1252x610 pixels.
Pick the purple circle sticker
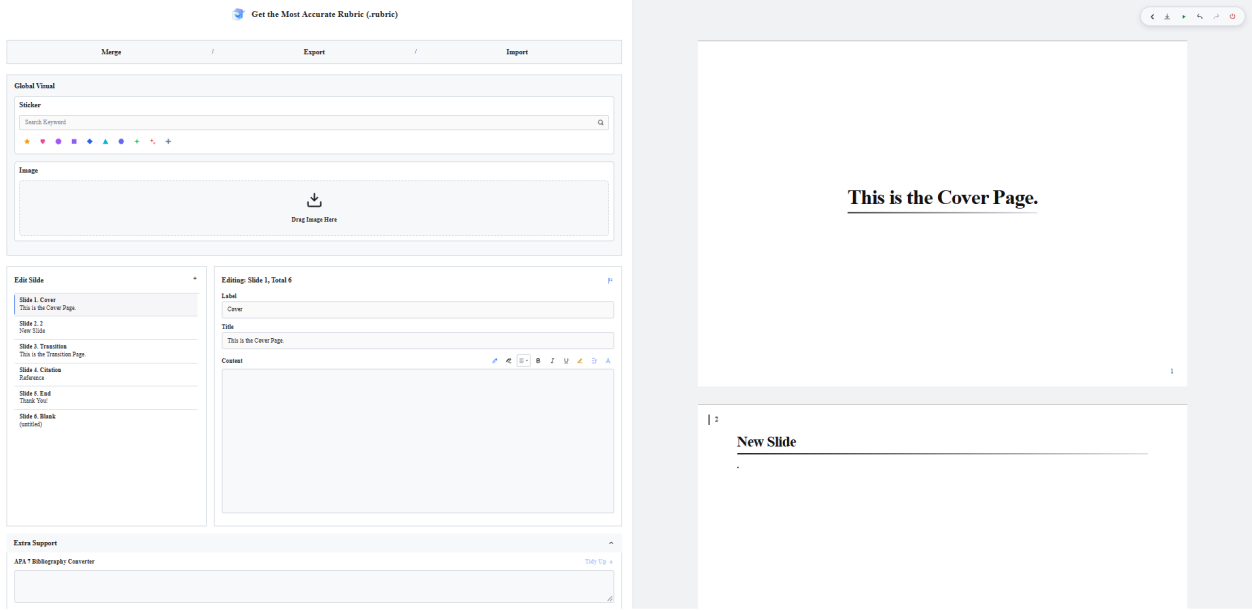pos(58,142)
